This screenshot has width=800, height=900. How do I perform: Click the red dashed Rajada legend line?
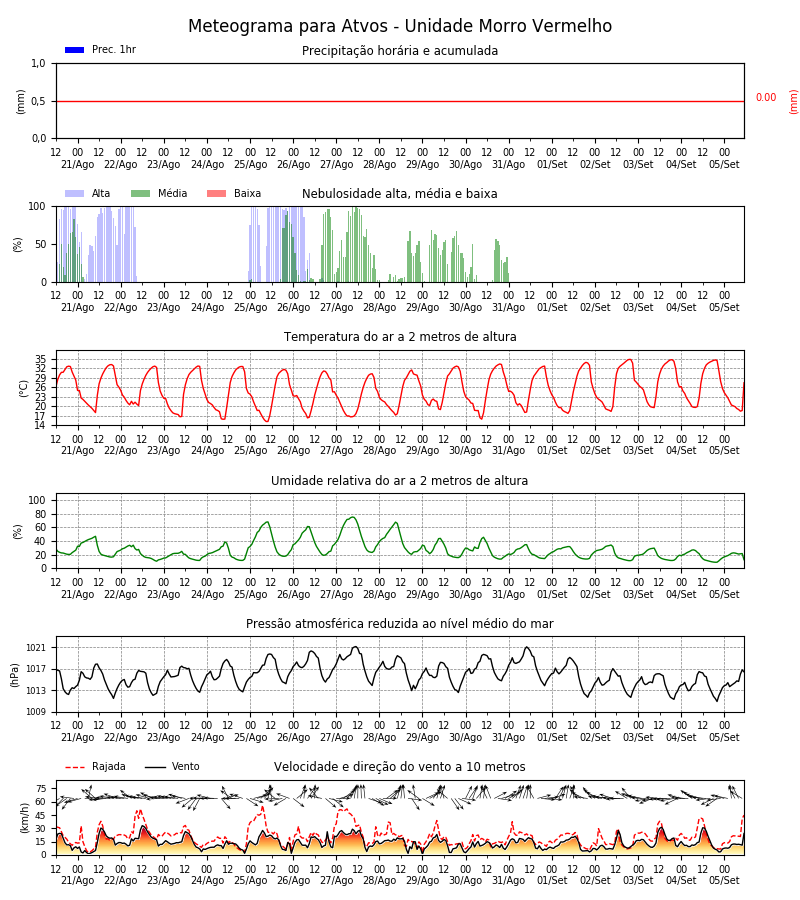pyautogui.click(x=75, y=767)
